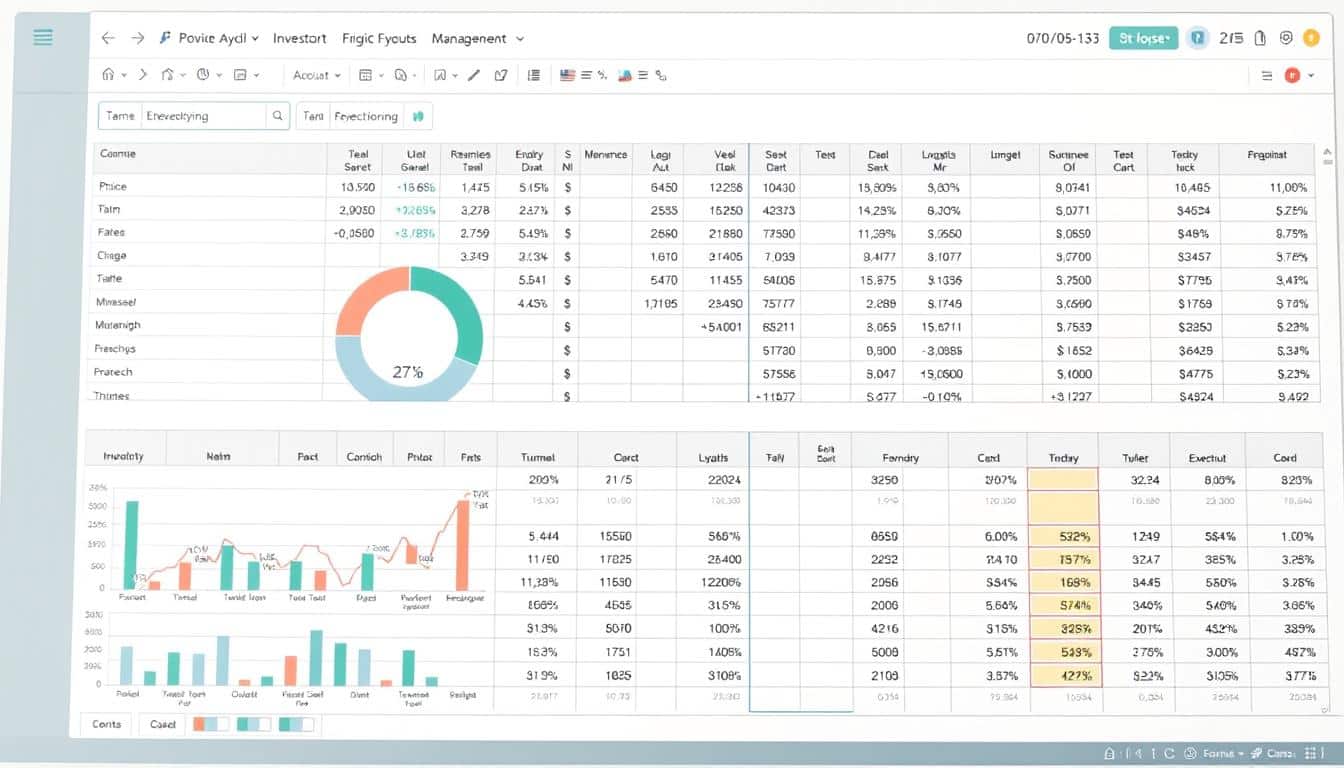Open the hamburger menu in the sidebar
The width and height of the screenshot is (1344, 768).
pyautogui.click(x=43, y=37)
